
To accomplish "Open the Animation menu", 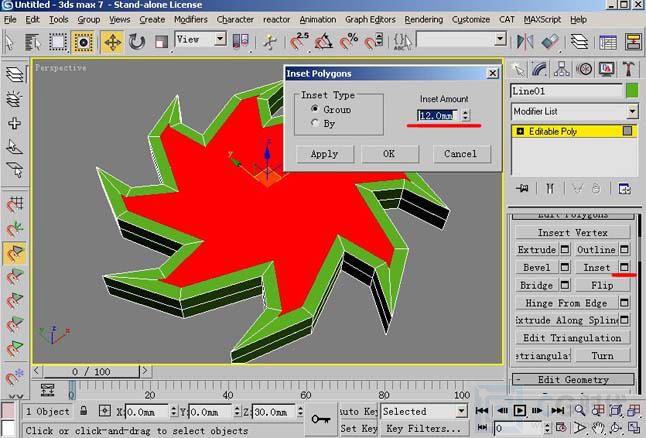I will 317,19.
